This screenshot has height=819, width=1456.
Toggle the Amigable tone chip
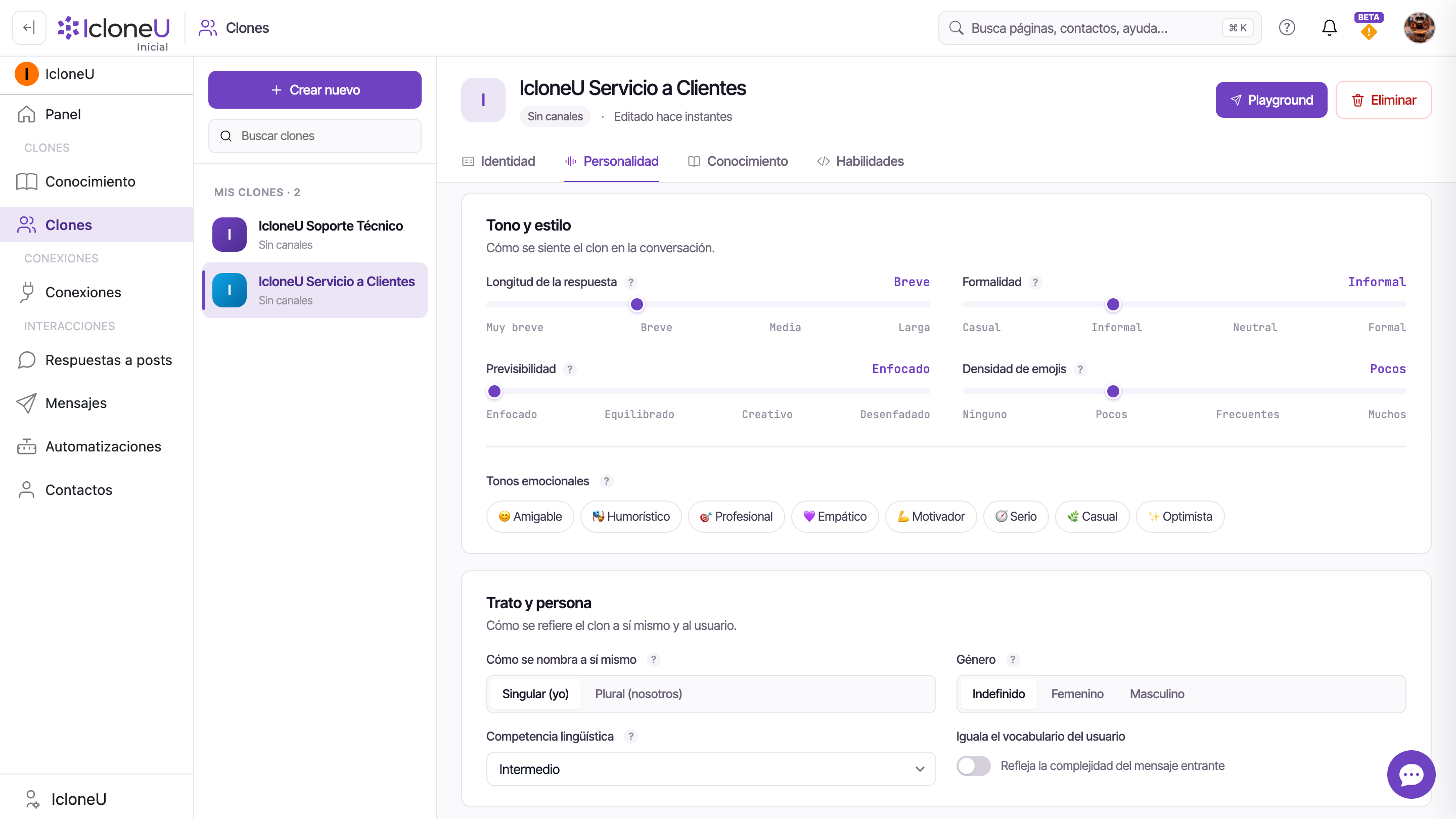(530, 517)
